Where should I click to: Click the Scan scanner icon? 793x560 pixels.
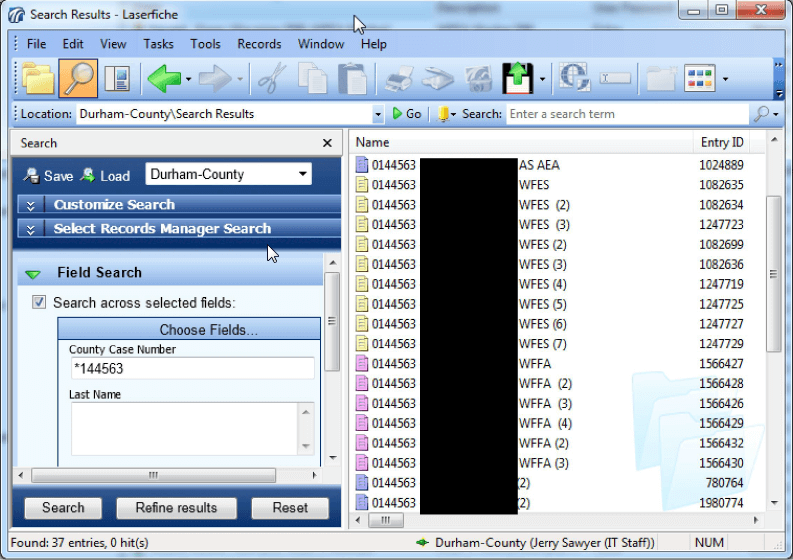pos(438,79)
